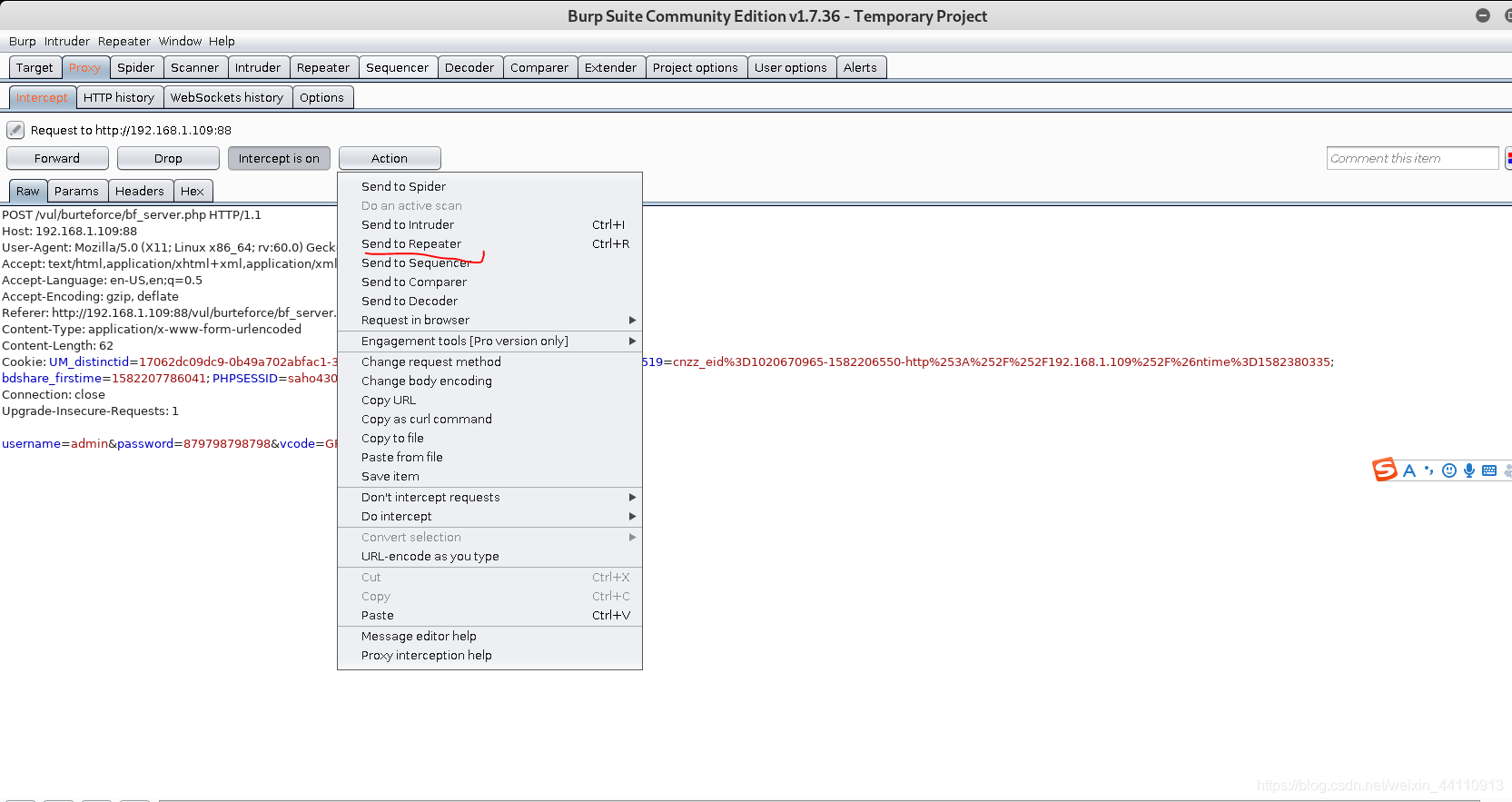Select Send to Decoder
Image resolution: width=1512 pixels, height=802 pixels.
[x=489, y=301]
